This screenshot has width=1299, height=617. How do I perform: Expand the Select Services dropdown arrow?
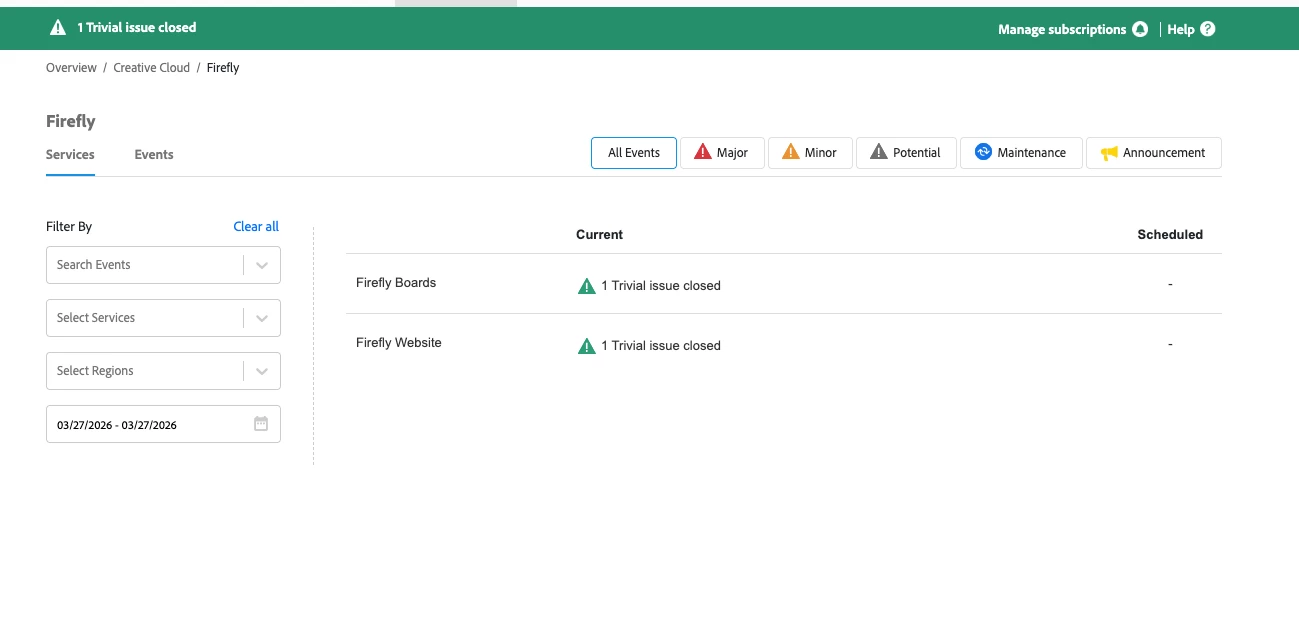262,318
